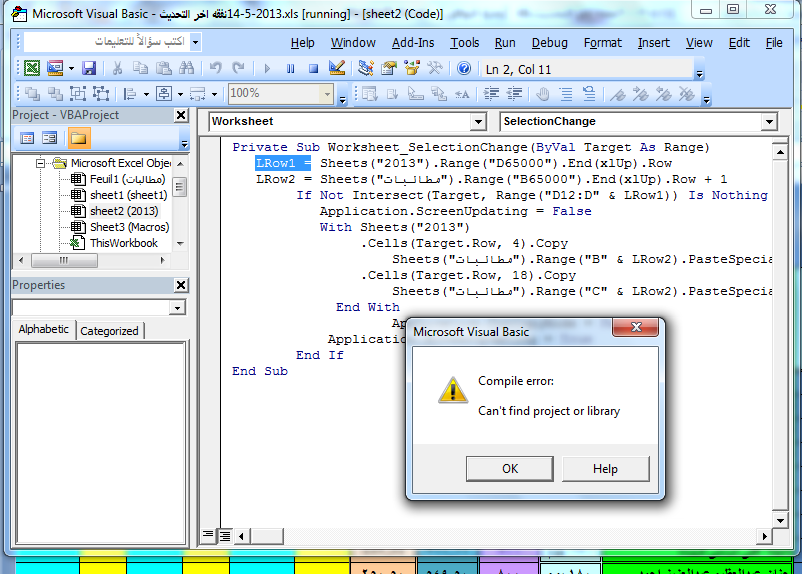802x574 pixels.
Task: Open the Properties Window icon
Action: click(x=389, y=68)
